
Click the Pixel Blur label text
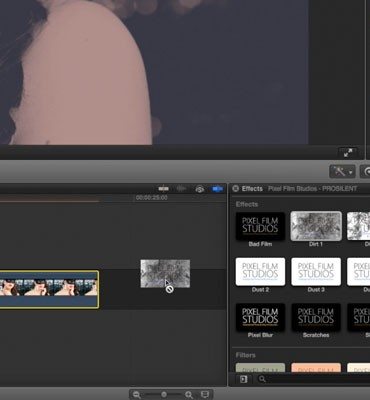click(260, 335)
